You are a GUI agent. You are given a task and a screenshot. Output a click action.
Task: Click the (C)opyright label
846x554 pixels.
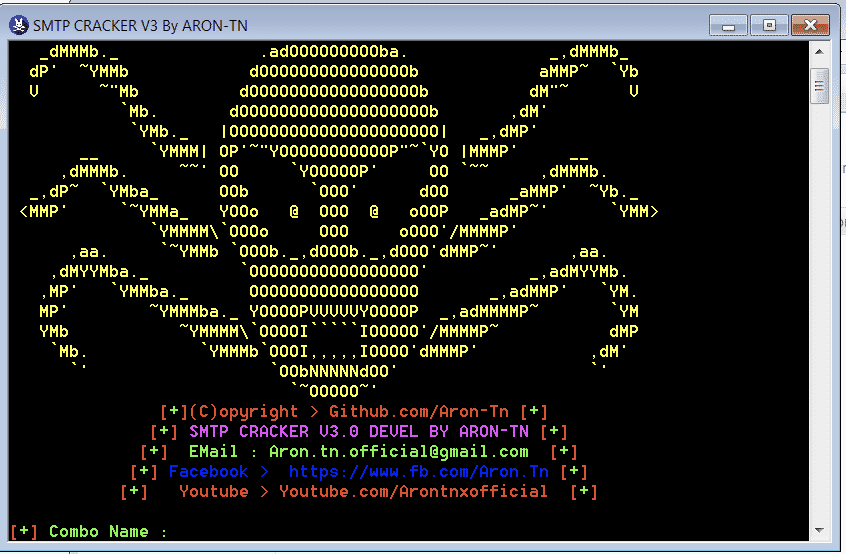click(x=243, y=412)
